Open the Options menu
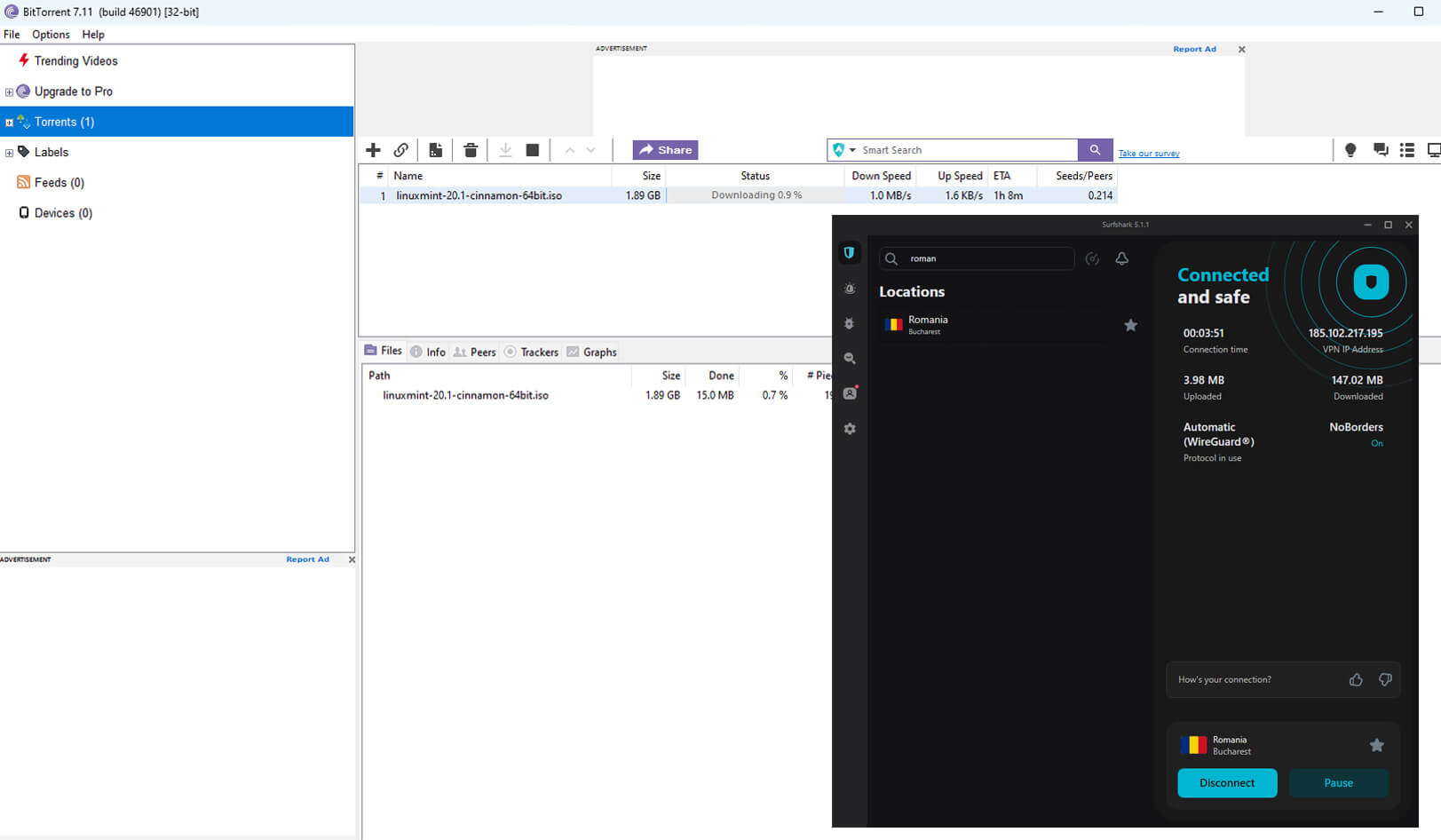1441x840 pixels. [51, 35]
